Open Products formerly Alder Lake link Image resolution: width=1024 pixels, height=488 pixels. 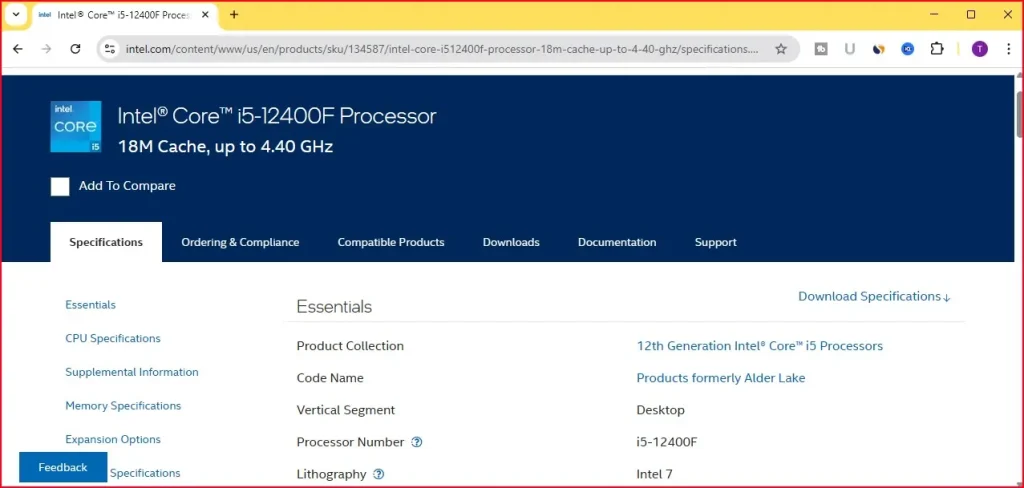[x=721, y=378]
